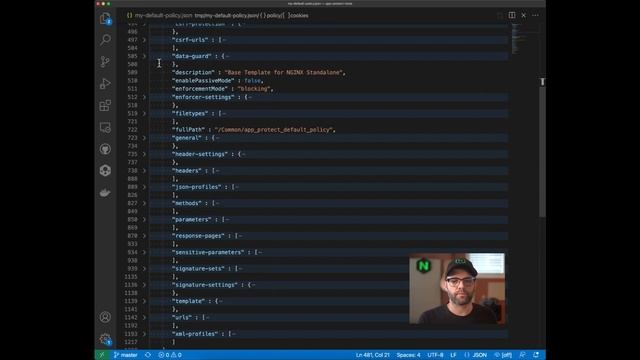Click the "Base Template for NGINX Standalone" string
640x360 pixels.
[284, 72]
